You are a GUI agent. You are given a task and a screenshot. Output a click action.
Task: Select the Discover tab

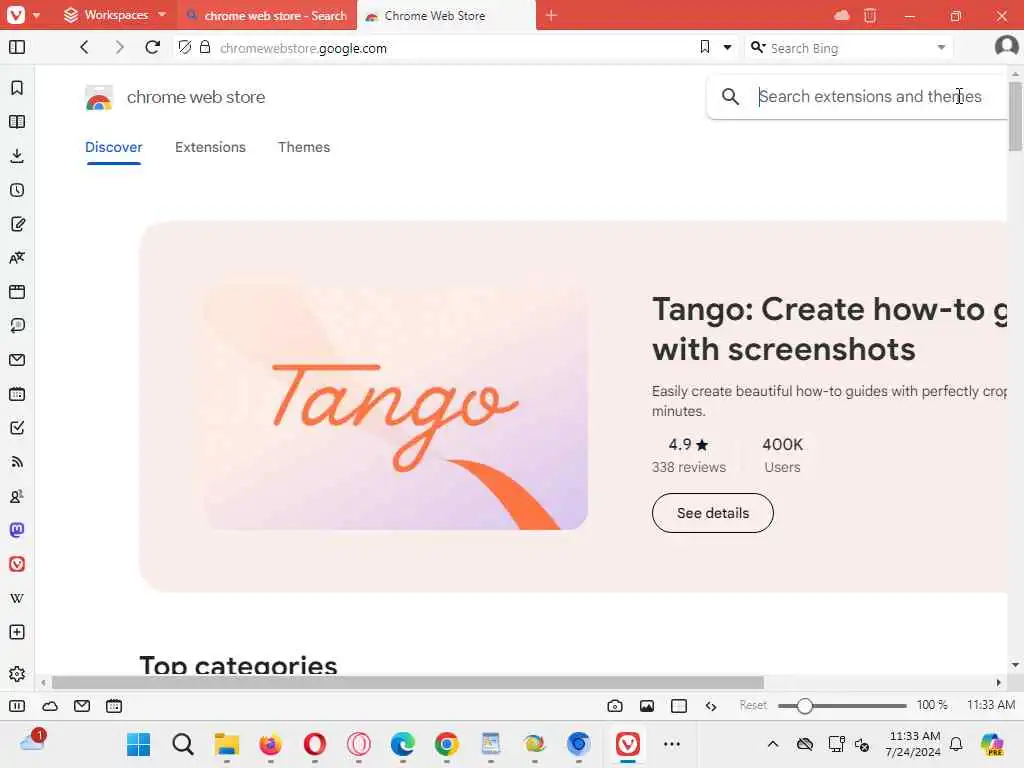click(x=114, y=148)
